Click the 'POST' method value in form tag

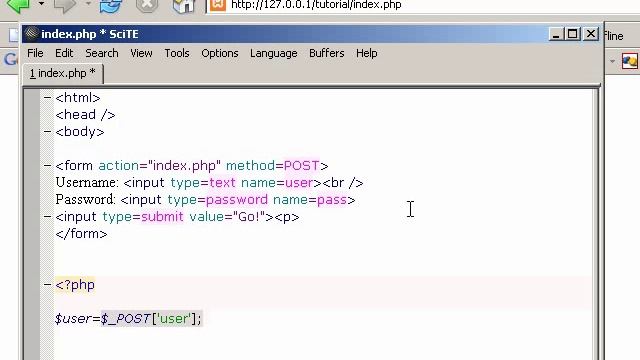pos(302,166)
